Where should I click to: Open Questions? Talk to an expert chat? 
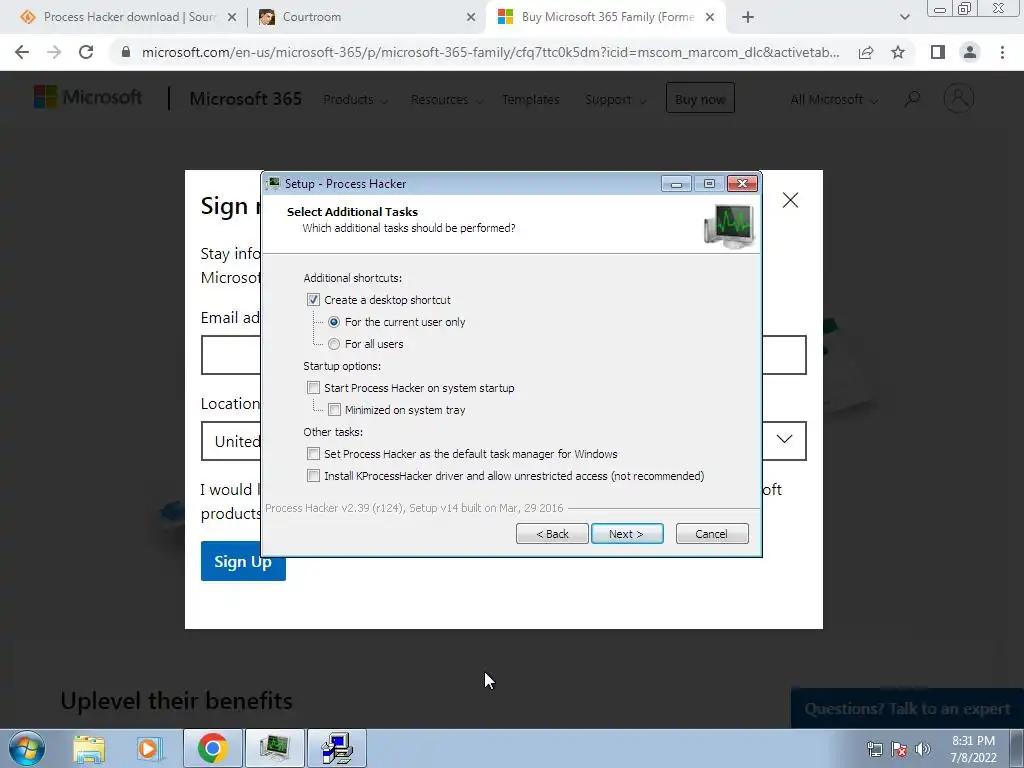907,709
